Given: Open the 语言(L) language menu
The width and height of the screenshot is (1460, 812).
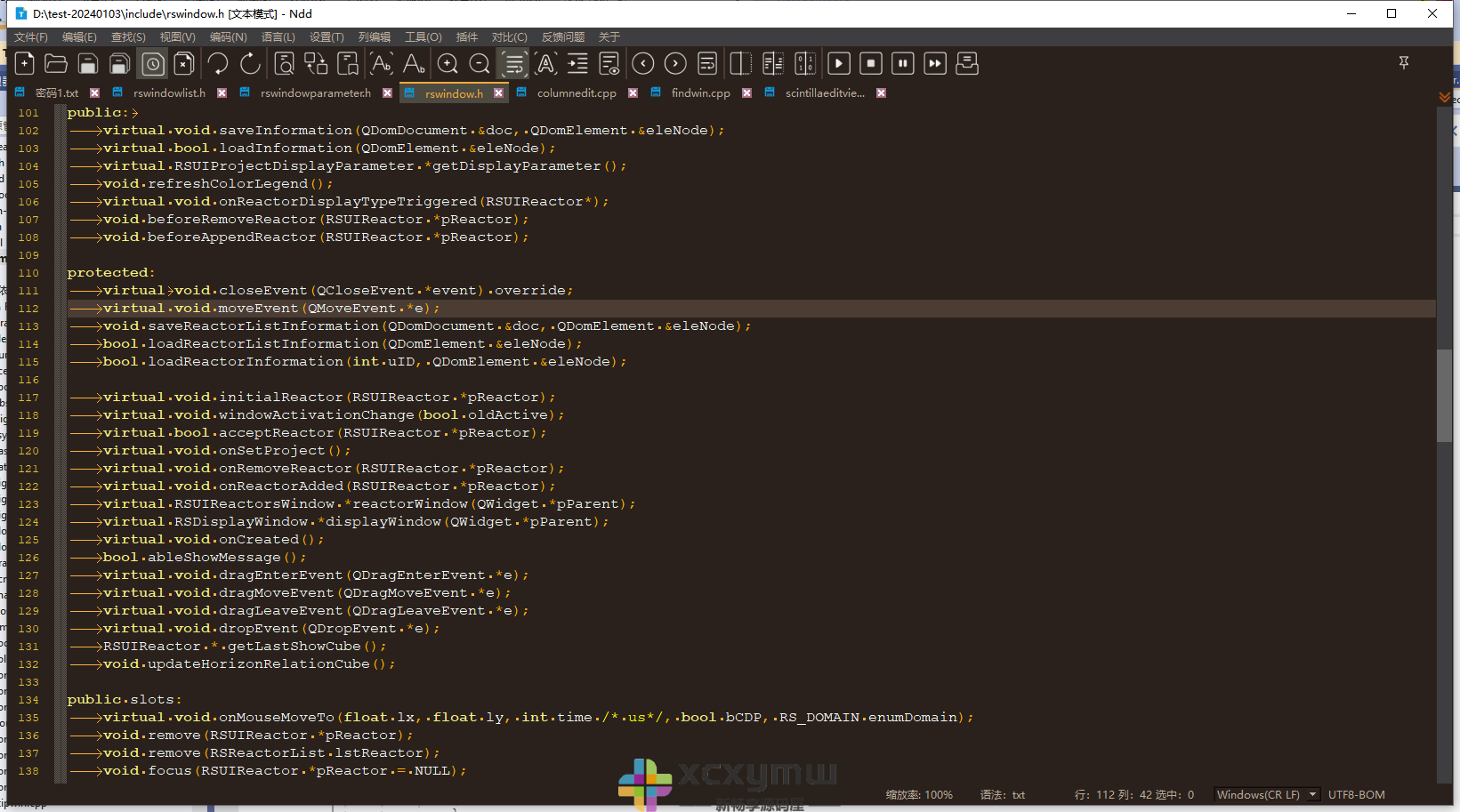Looking at the screenshot, I should pos(278,37).
